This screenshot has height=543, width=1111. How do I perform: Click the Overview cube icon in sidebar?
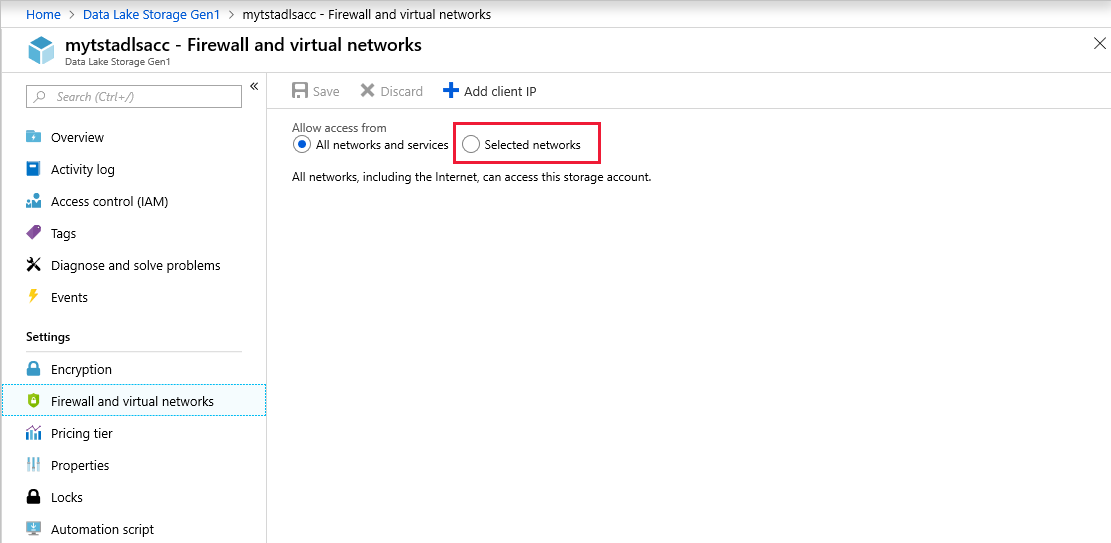click(x=33, y=137)
